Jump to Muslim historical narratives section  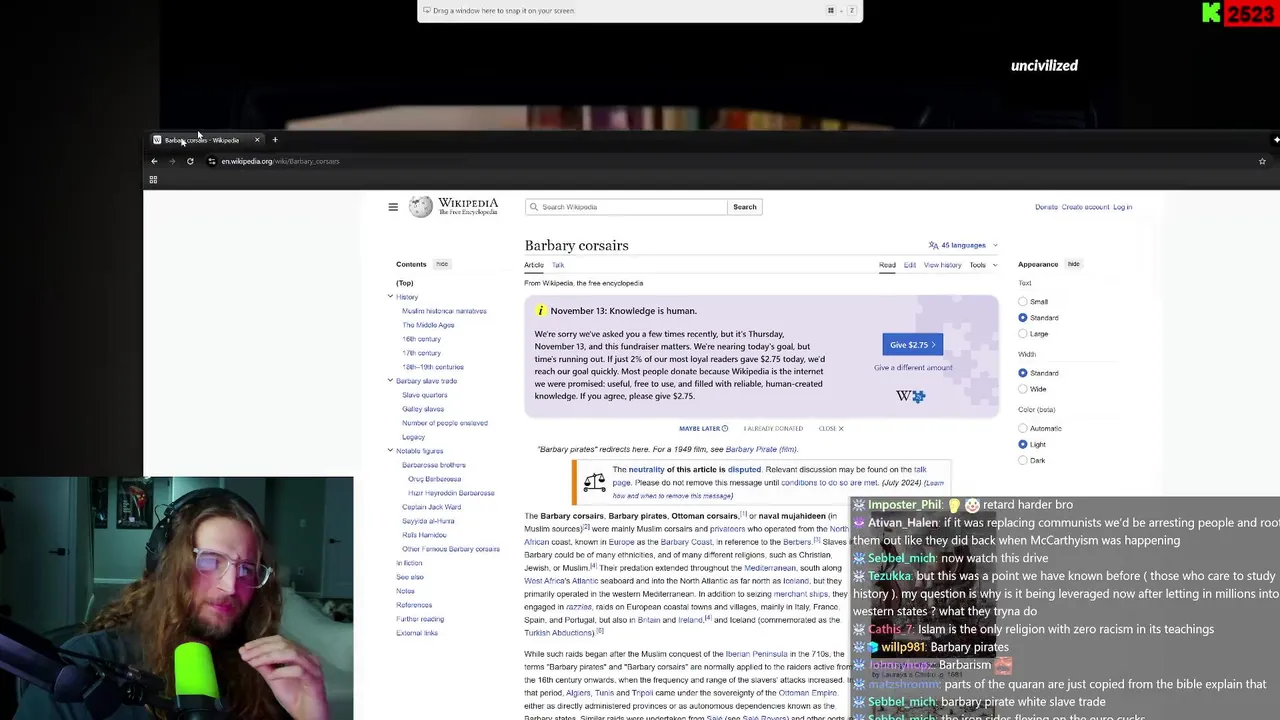pyautogui.click(x=444, y=311)
